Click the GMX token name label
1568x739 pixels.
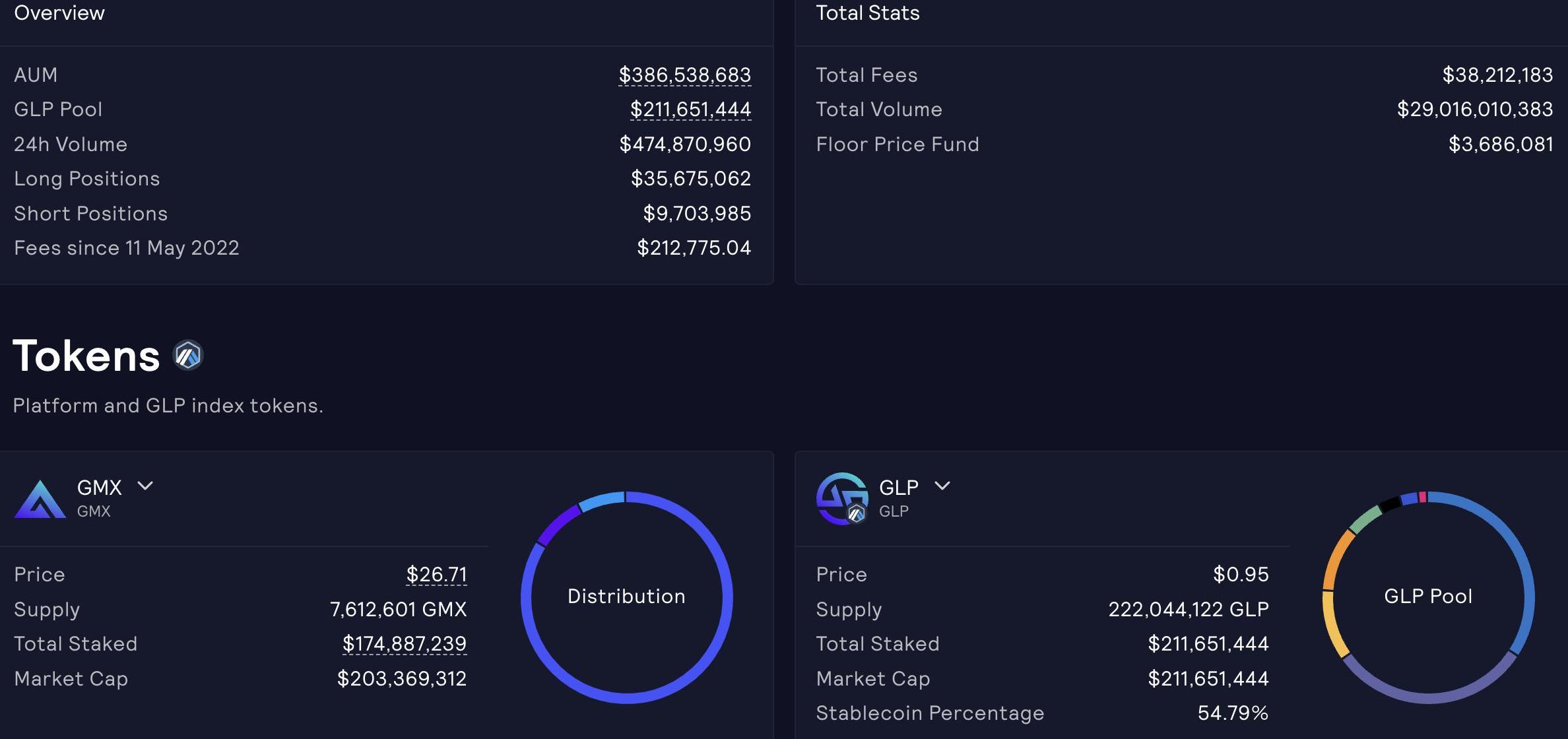tap(99, 488)
